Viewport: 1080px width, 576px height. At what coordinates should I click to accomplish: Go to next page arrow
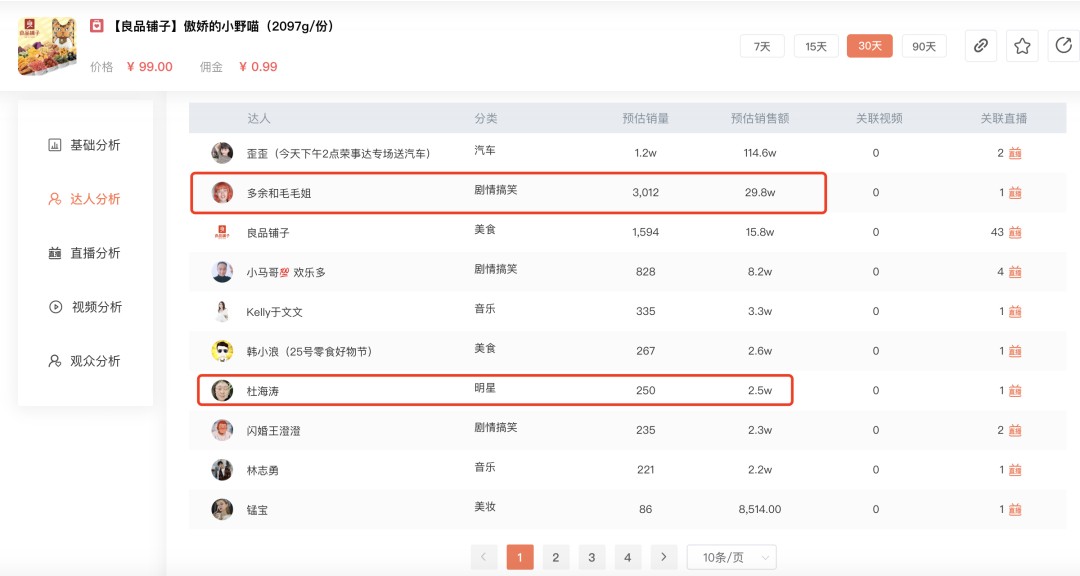[663, 557]
